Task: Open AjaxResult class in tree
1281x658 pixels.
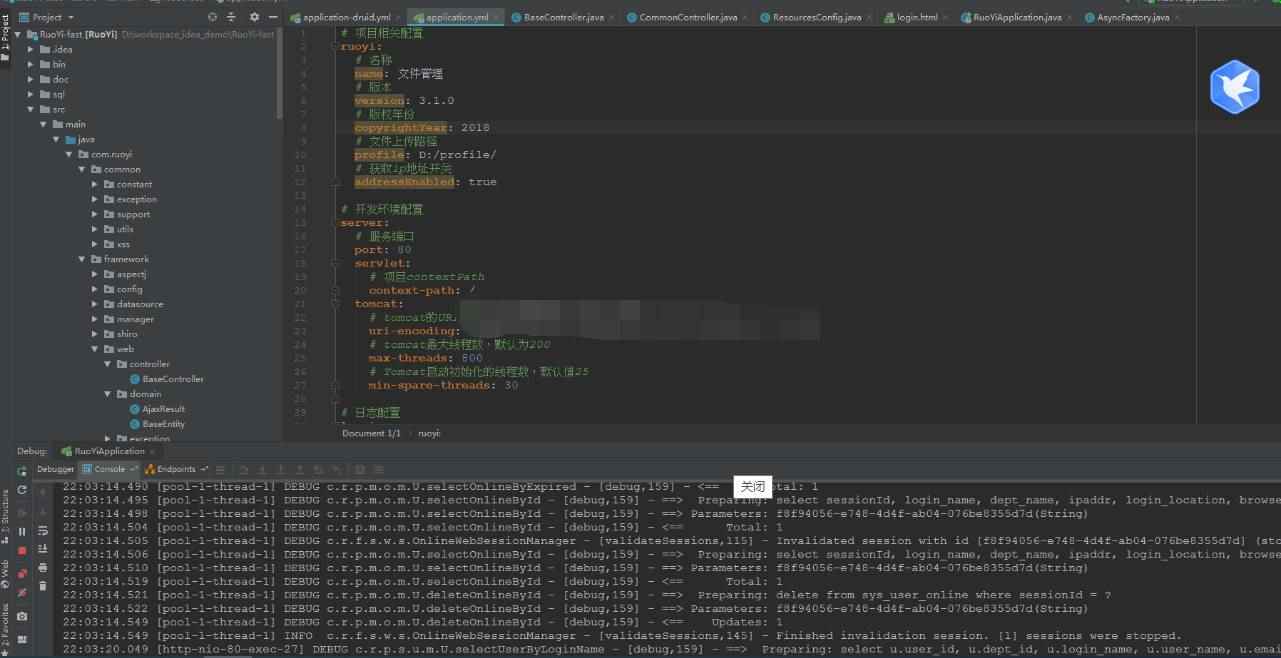Action: click(x=157, y=409)
